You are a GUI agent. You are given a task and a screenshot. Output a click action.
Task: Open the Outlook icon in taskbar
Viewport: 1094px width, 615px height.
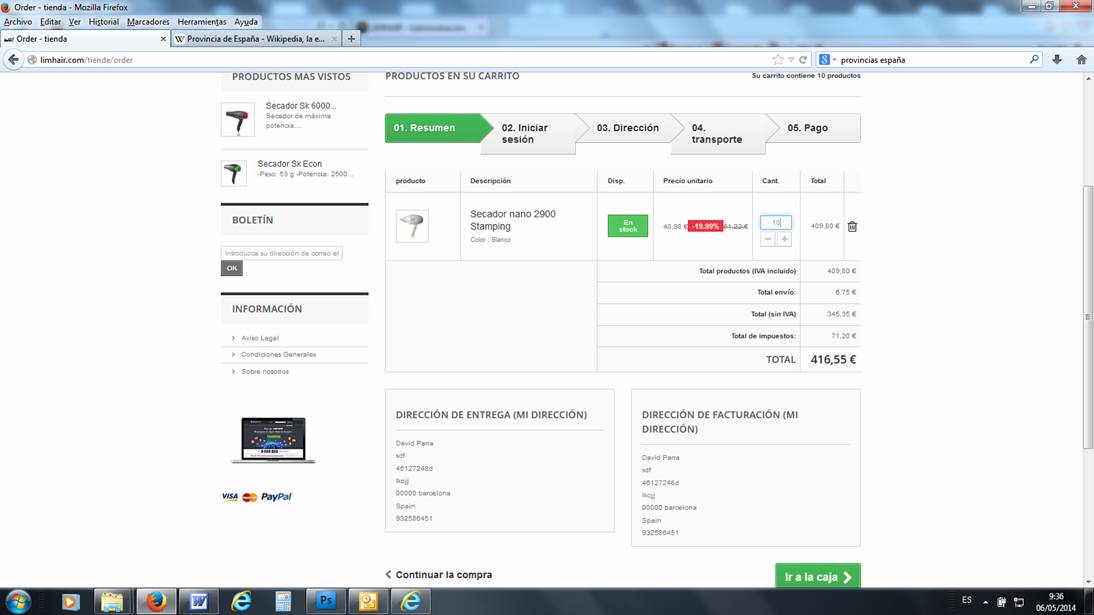click(368, 601)
